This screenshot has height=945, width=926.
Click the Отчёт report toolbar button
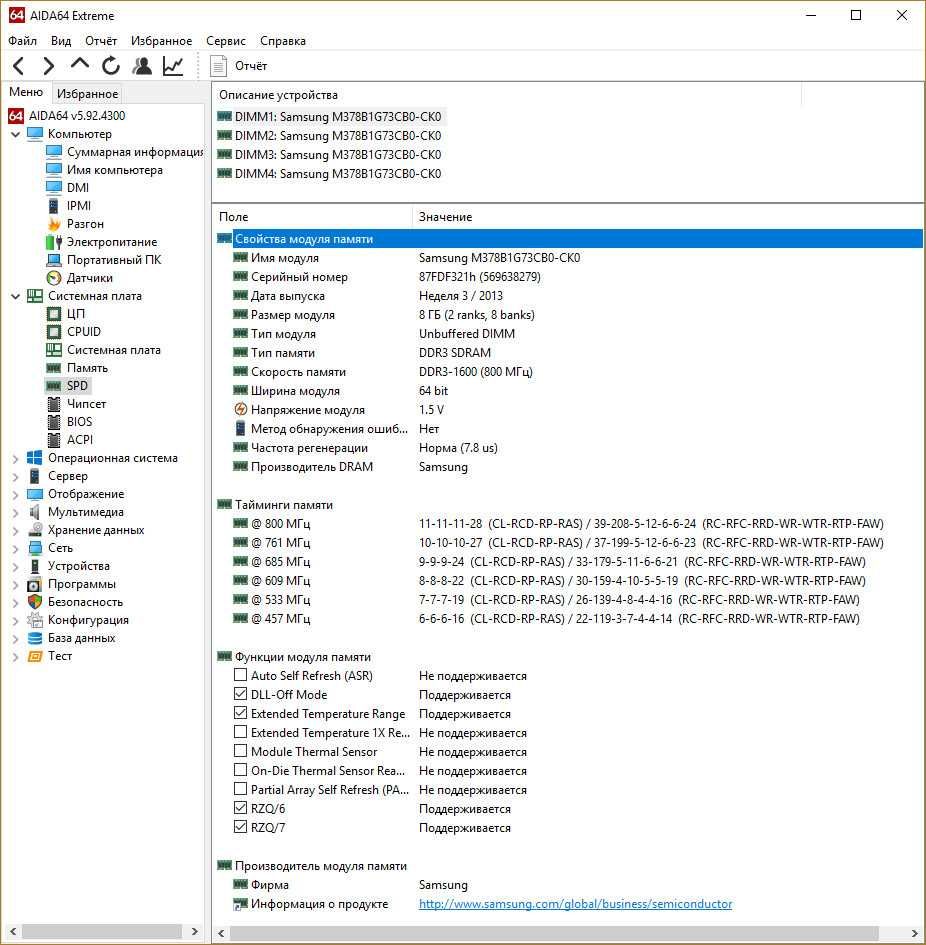(239, 66)
